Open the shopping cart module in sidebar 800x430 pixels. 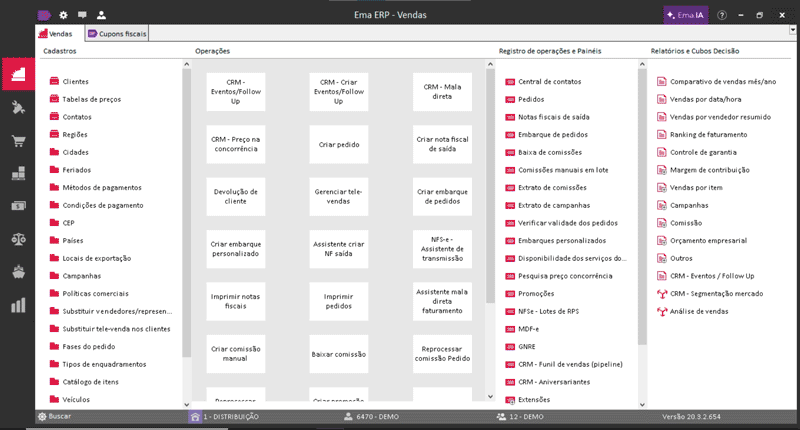click(18, 141)
